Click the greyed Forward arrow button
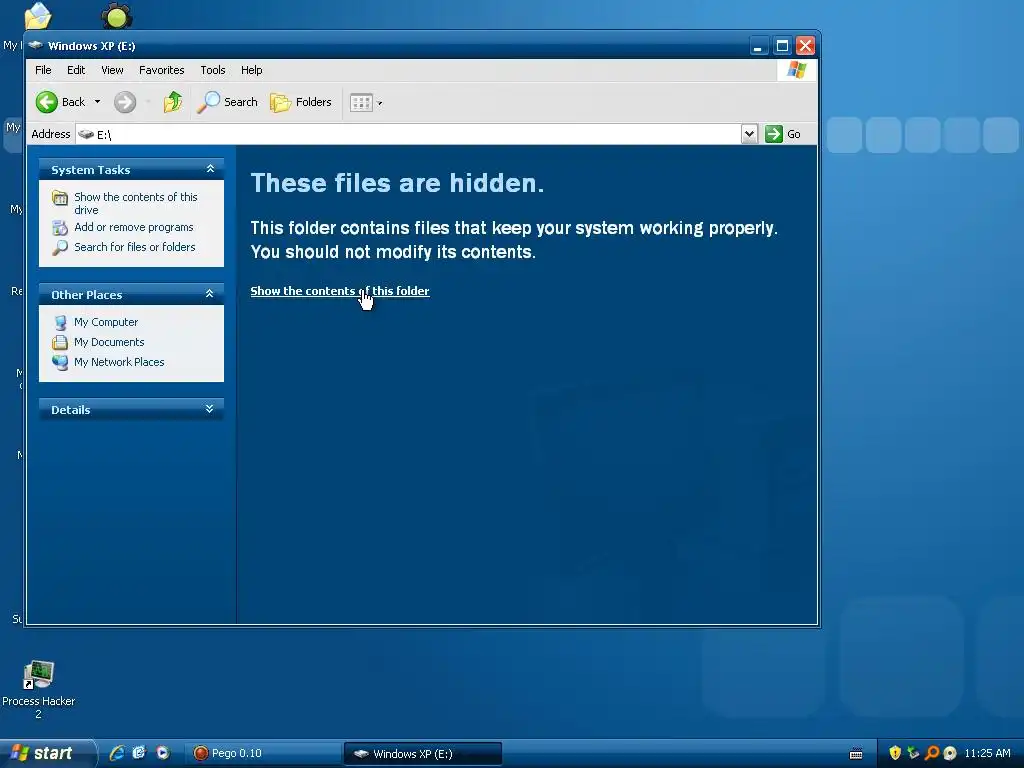1024x768 pixels. pos(125,102)
